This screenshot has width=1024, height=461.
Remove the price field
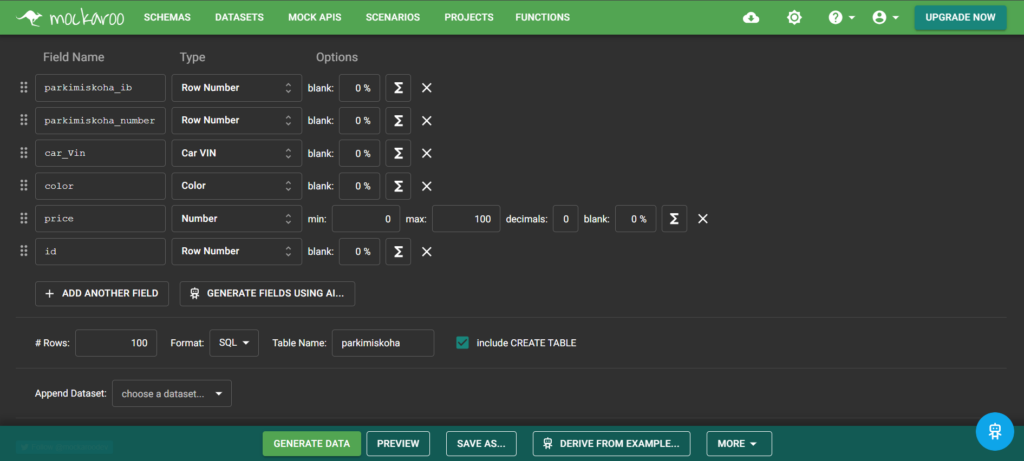click(x=703, y=219)
